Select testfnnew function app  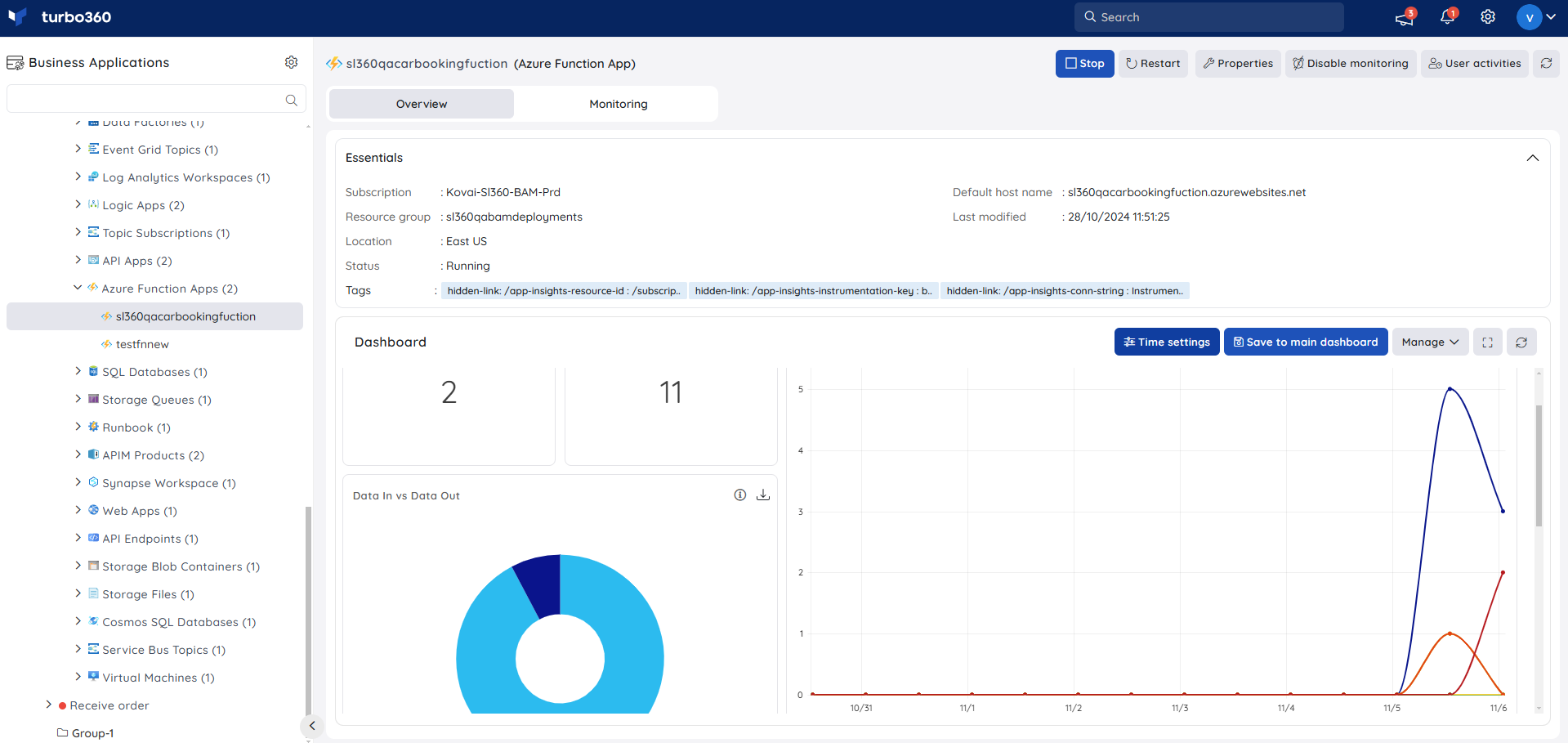click(x=142, y=344)
